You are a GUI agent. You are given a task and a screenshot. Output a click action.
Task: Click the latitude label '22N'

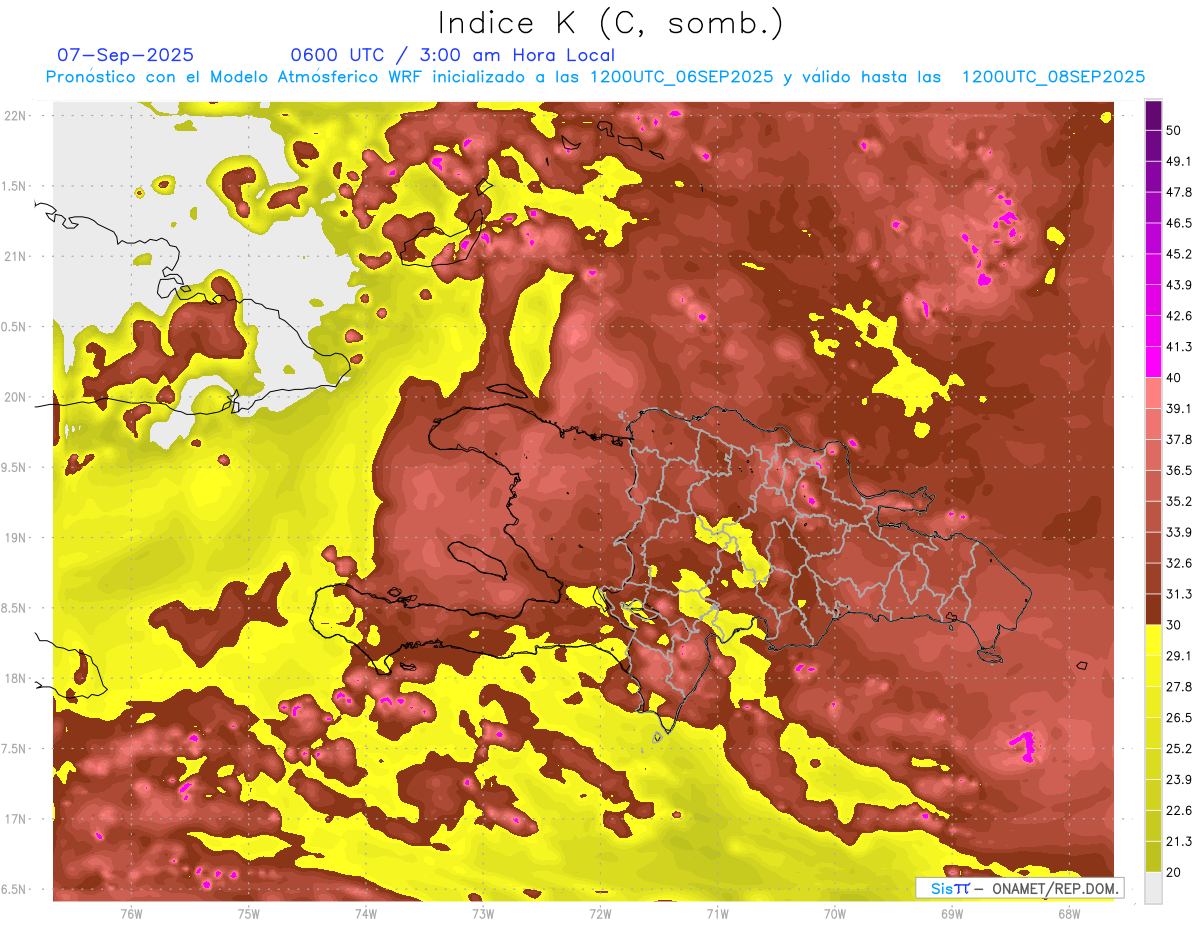(x=15, y=115)
